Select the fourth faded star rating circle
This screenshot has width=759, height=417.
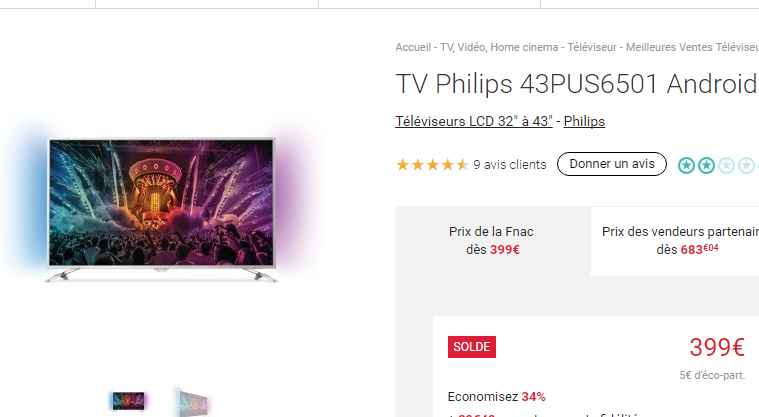pos(746,165)
